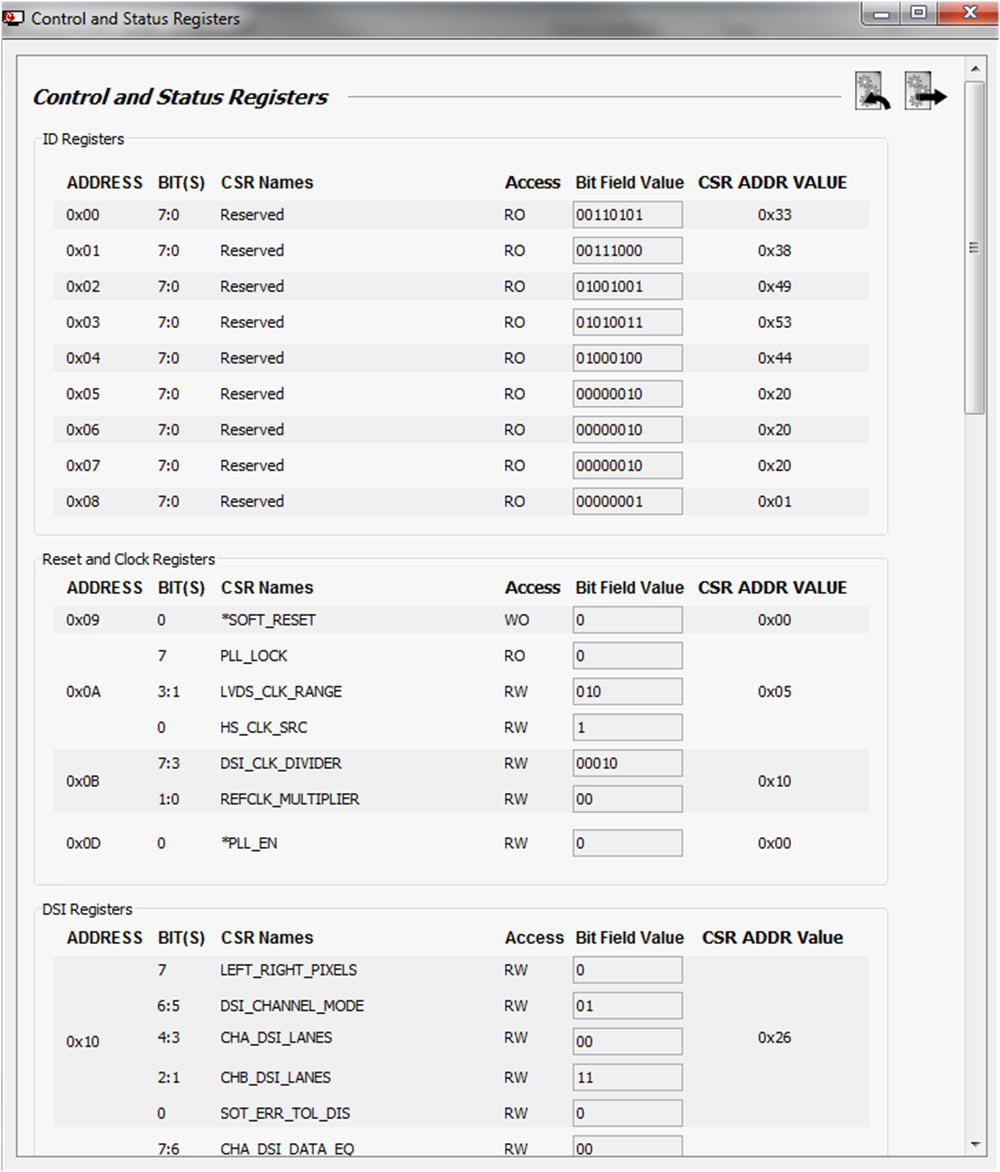Select the LVDS_CLK_RANGE value field

[627, 692]
